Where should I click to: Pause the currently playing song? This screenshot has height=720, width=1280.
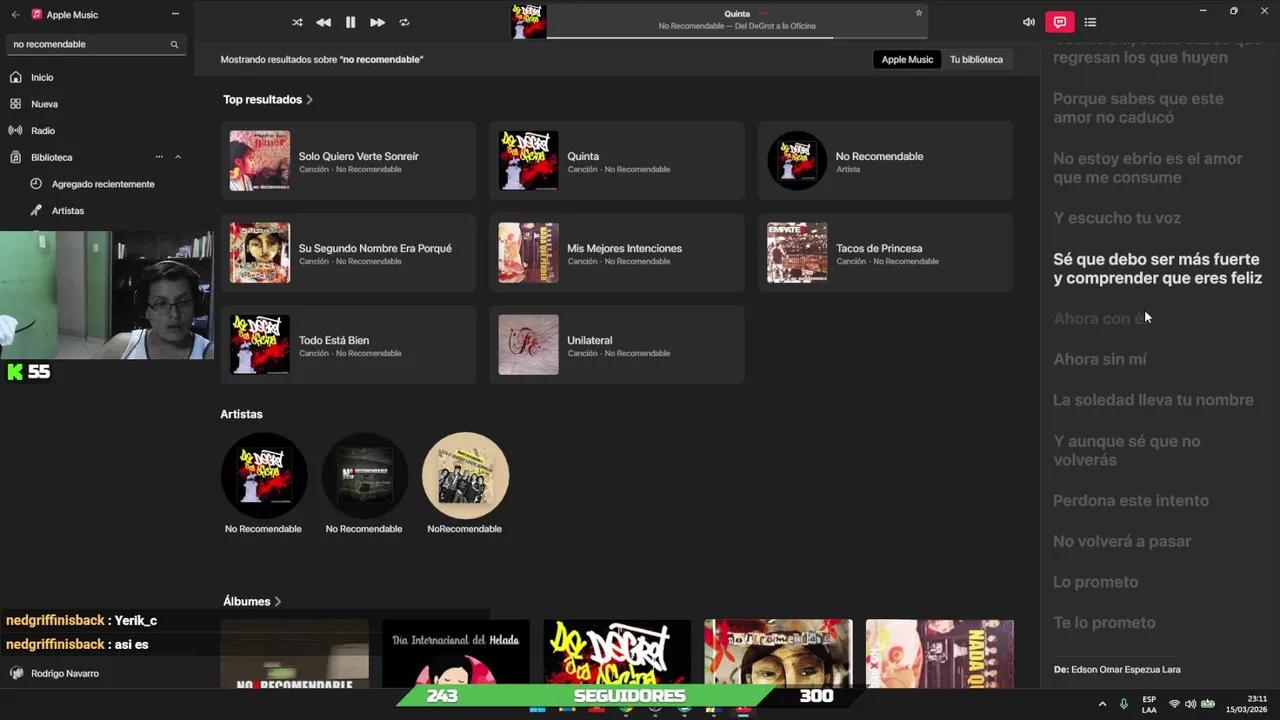(x=350, y=22)
